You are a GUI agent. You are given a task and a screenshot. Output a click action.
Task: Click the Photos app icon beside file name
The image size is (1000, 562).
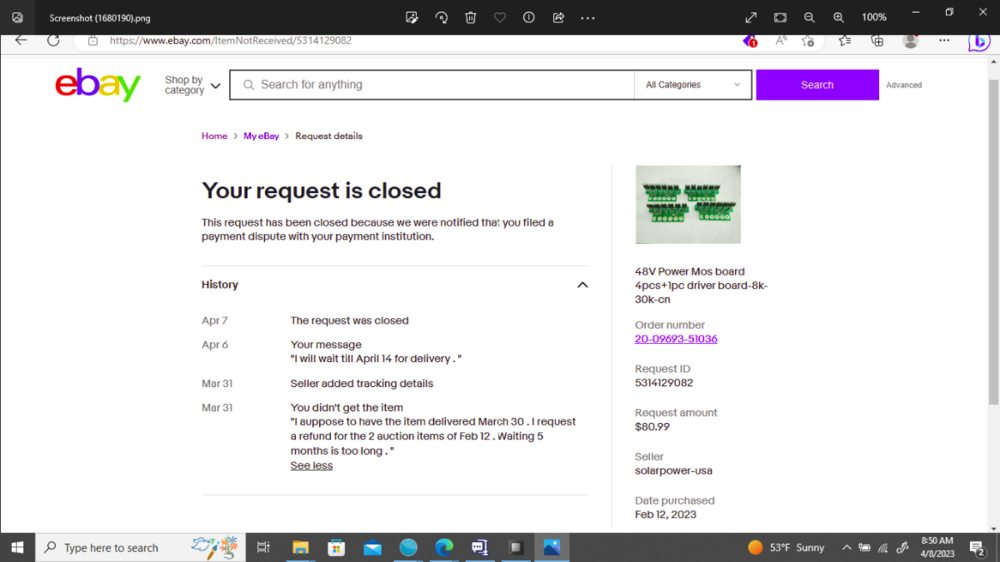pyautogui.click(x=17, y=18)
